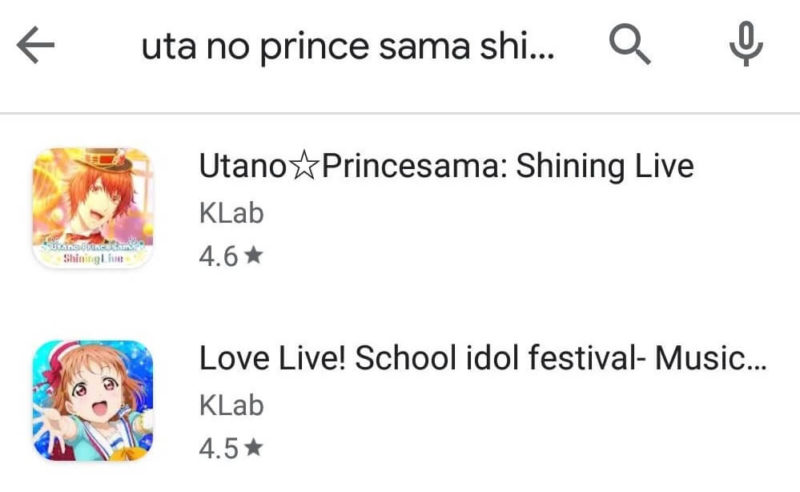Screen dimensions: 800x492
Task: Click the hollow star in the Utano title
Action: tap(304, 166)
